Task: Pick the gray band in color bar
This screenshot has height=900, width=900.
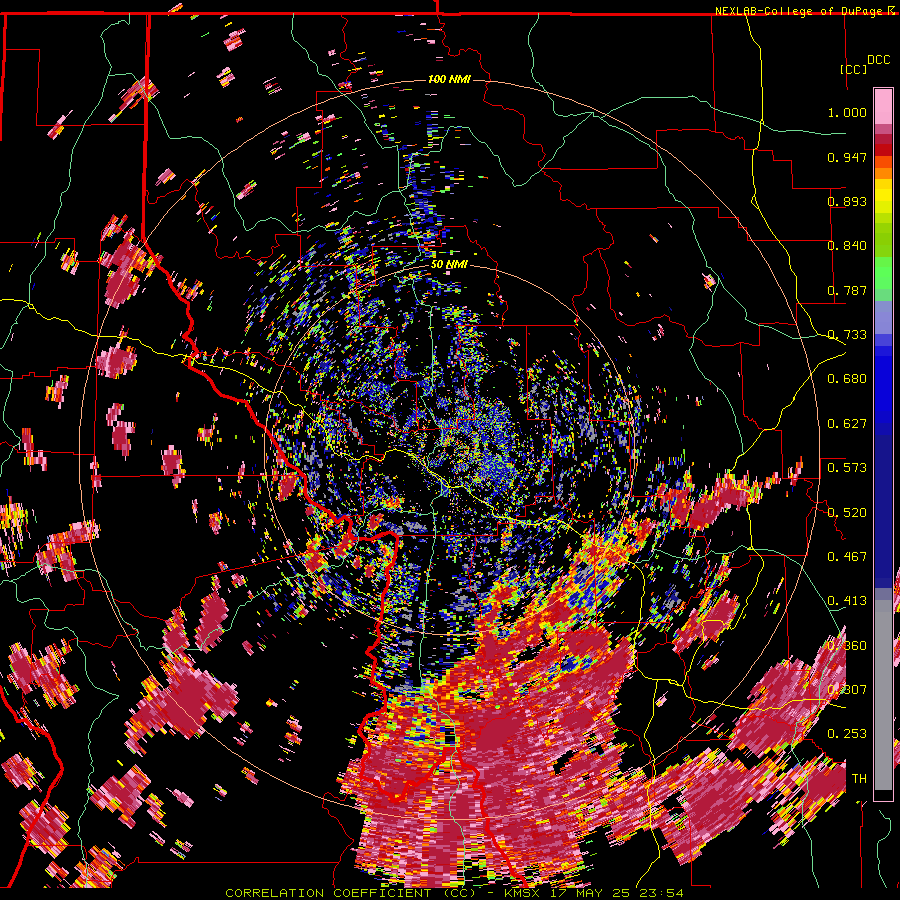Action: point(883,695)
